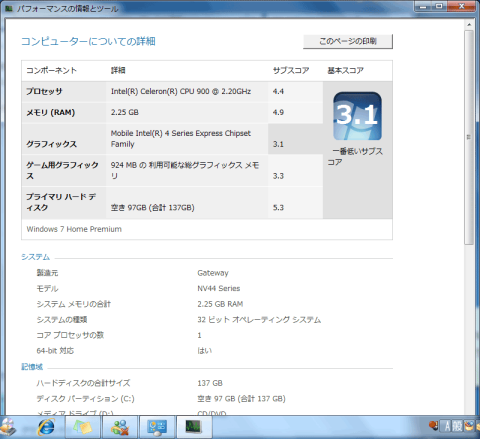This screenshot has height=439, width=480.
Task: Click '空き 97 GB (合計 137 GB)' partition value
Action: 241,399
